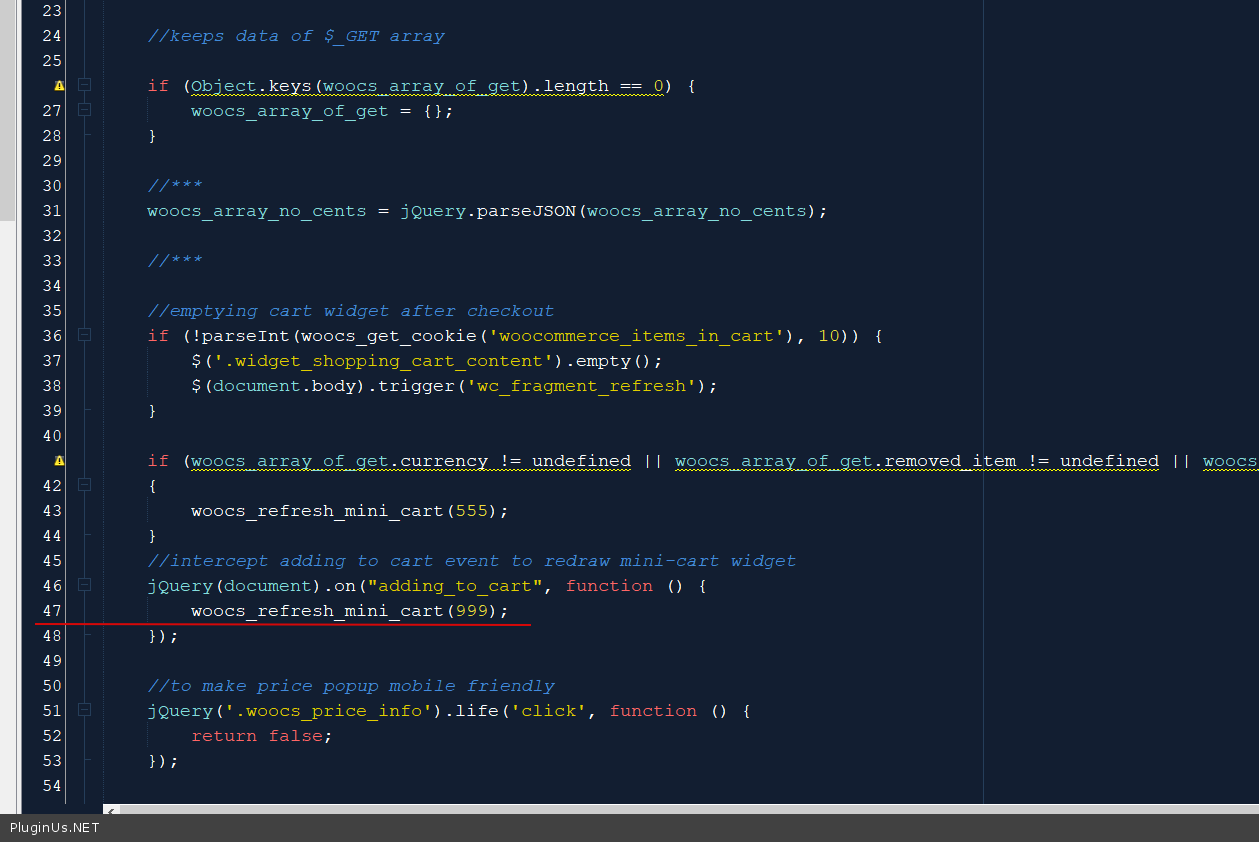Click the horizontal scrollbar left arrow
The height and width of the screenshot is (842, 1259).
(111, 809)
